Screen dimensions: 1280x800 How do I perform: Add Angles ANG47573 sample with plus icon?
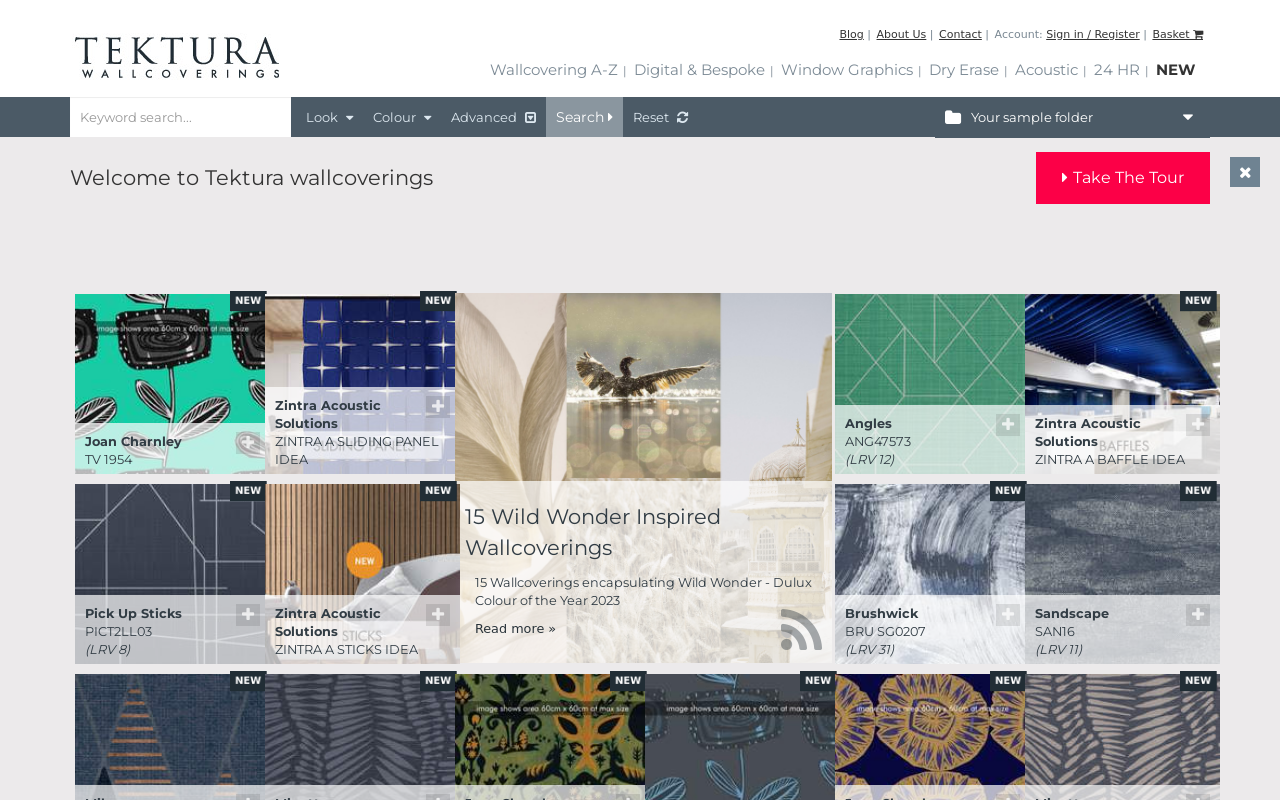tap(1008, 425)
